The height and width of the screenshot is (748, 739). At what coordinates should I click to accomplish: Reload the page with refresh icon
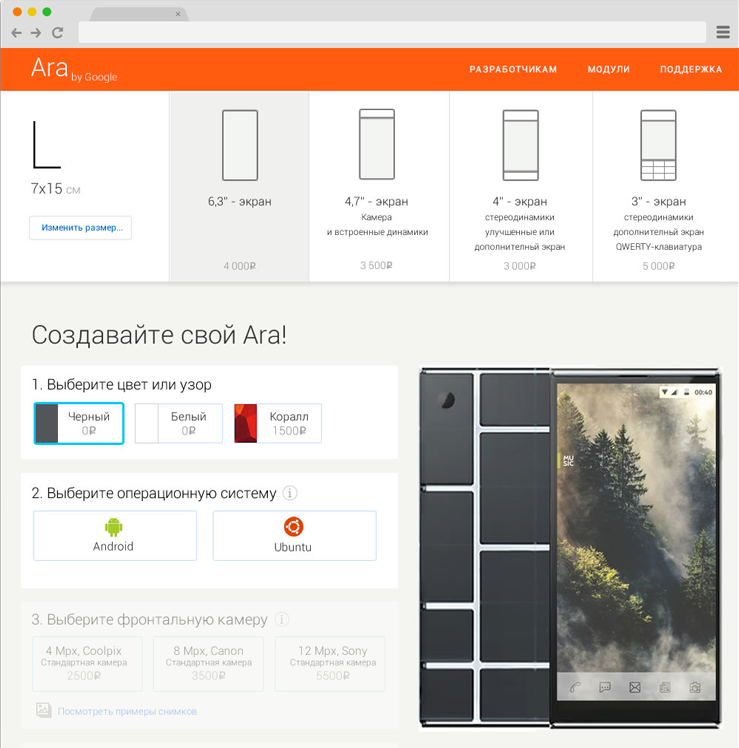(x=58, y=32)
